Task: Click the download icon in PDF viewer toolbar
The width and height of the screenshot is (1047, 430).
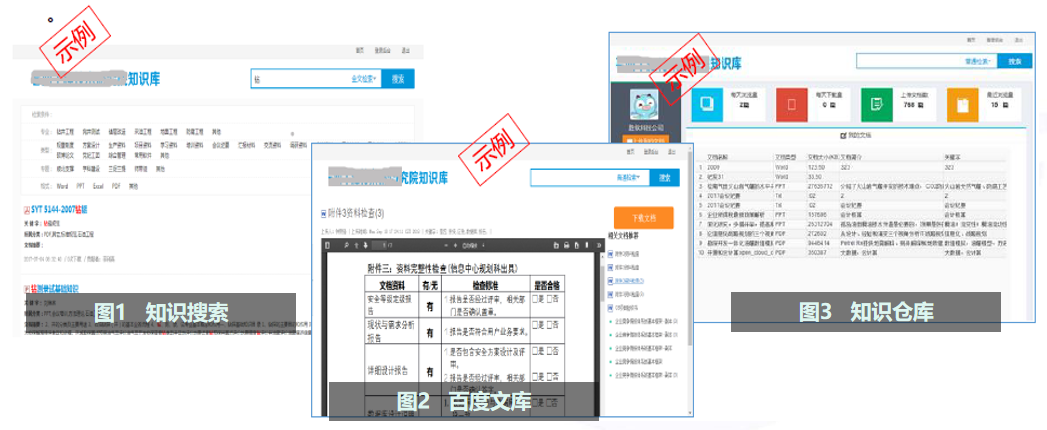Action: (577, 245)
